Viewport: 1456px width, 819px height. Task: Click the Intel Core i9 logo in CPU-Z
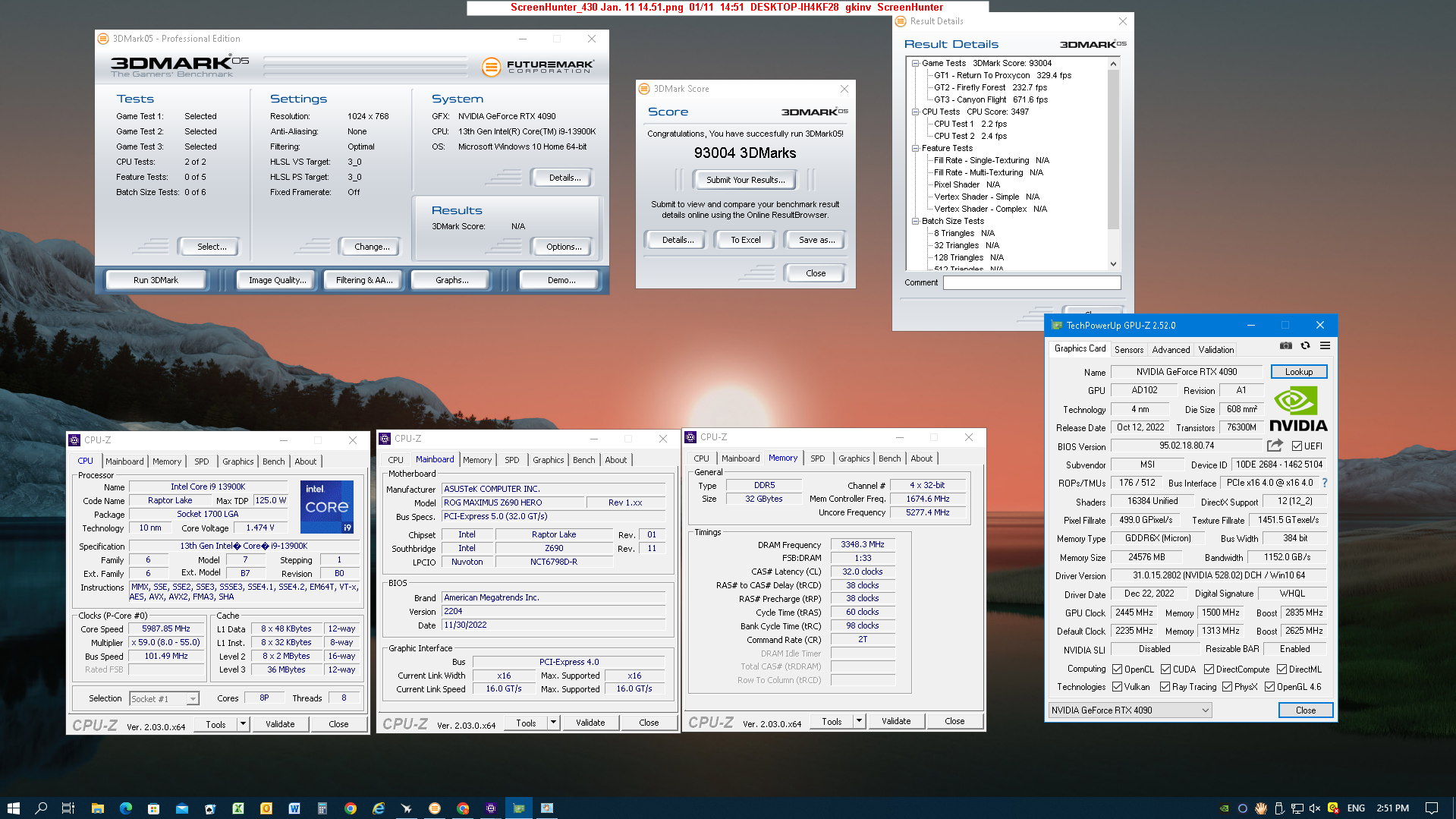[x=327, y=506]
